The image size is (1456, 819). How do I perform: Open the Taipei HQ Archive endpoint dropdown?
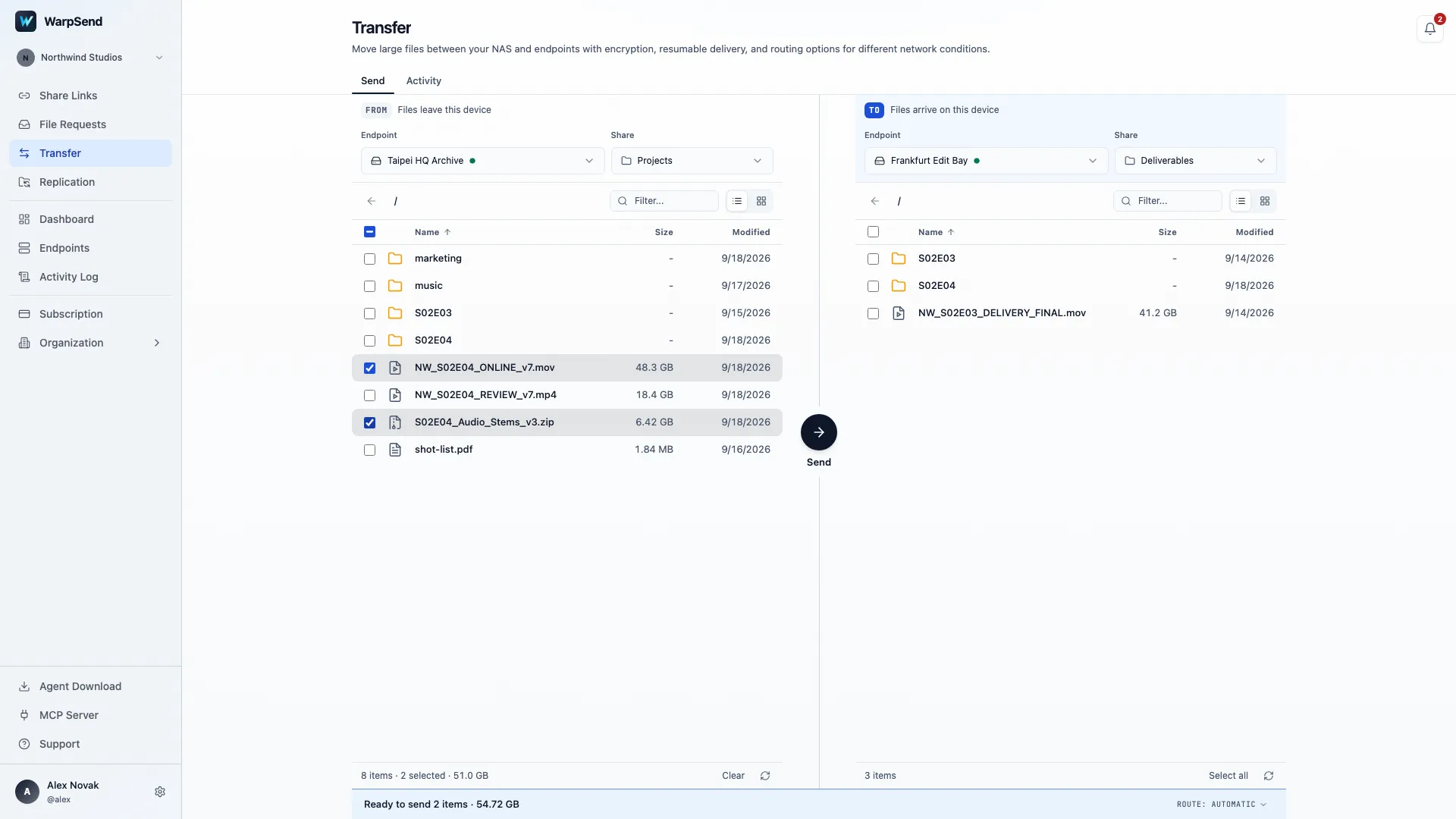pos(482,161)
